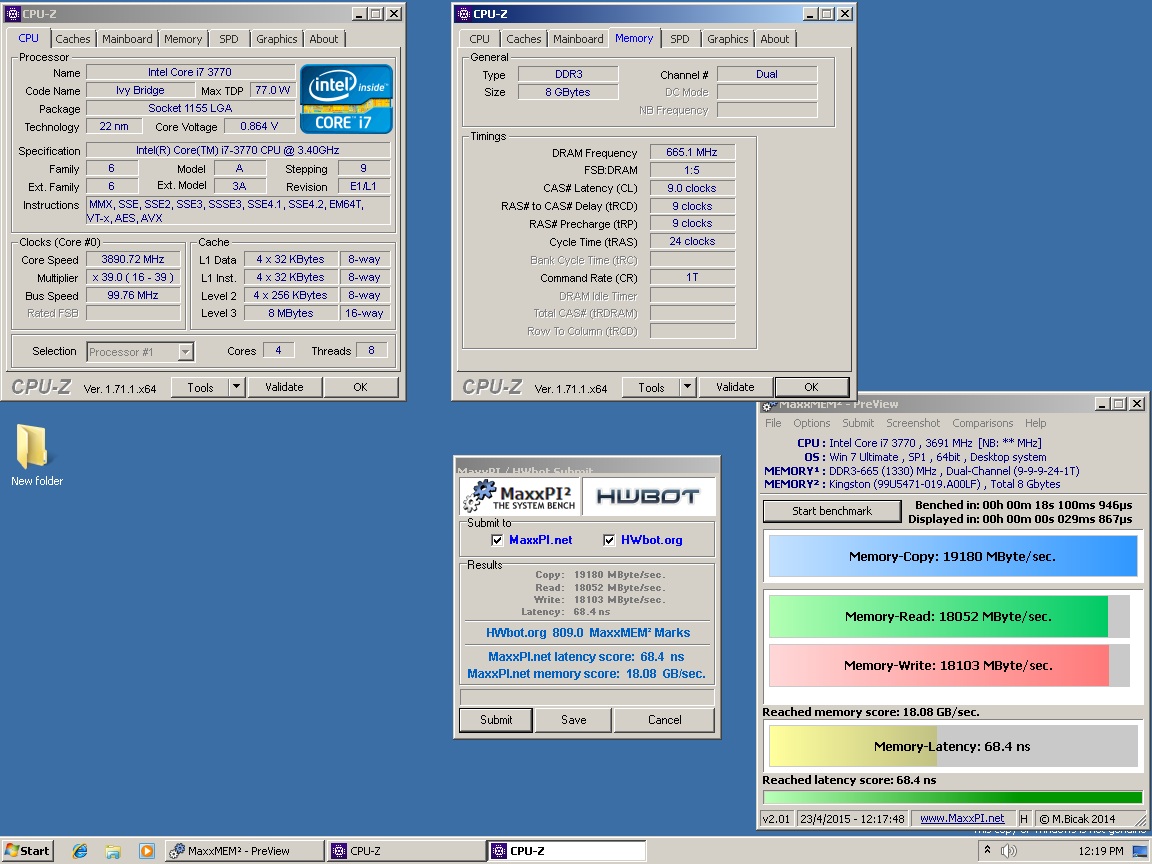Click HWbot.org 809.0 MaxxMEM² Marks text
The height and width of the screenshot is (864, 1152).
pyautogui.click(x=588, y=633)
